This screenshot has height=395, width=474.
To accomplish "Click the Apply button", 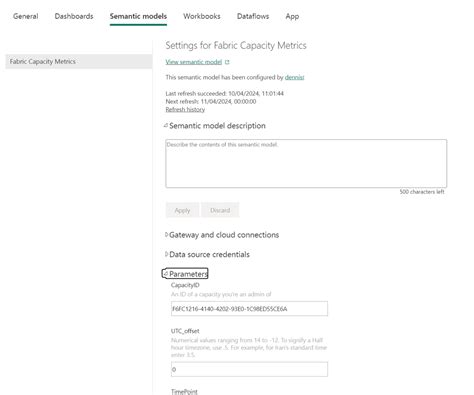I will click(182, 210).
